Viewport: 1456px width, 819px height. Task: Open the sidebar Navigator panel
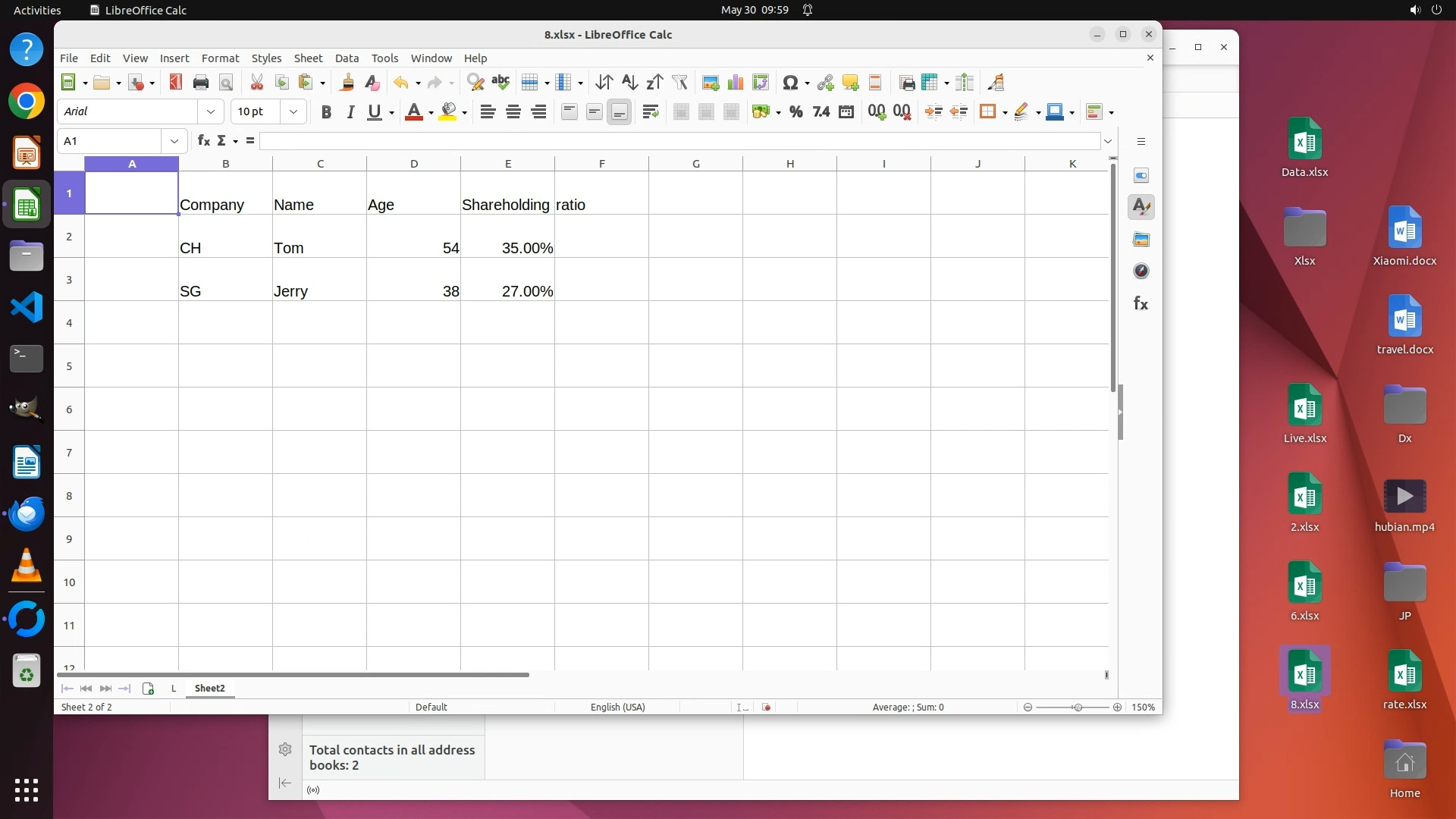click(x=1141, y=271)
